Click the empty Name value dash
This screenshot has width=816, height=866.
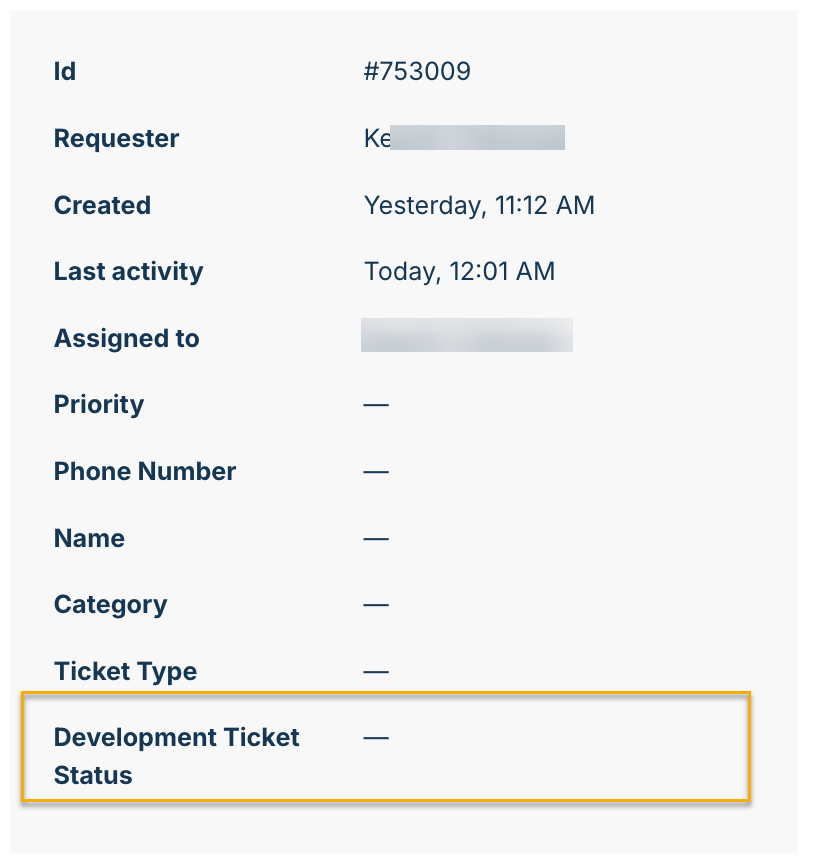coord(376,538)
